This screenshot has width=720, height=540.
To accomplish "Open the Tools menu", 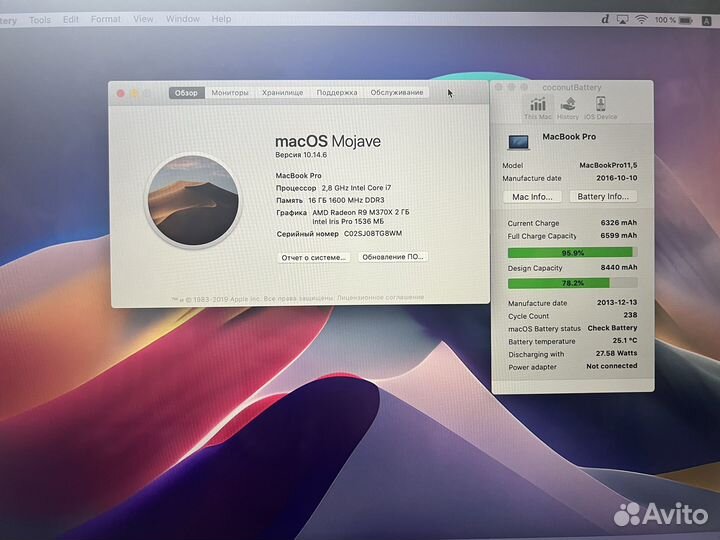I will click(x=40, y=20).
